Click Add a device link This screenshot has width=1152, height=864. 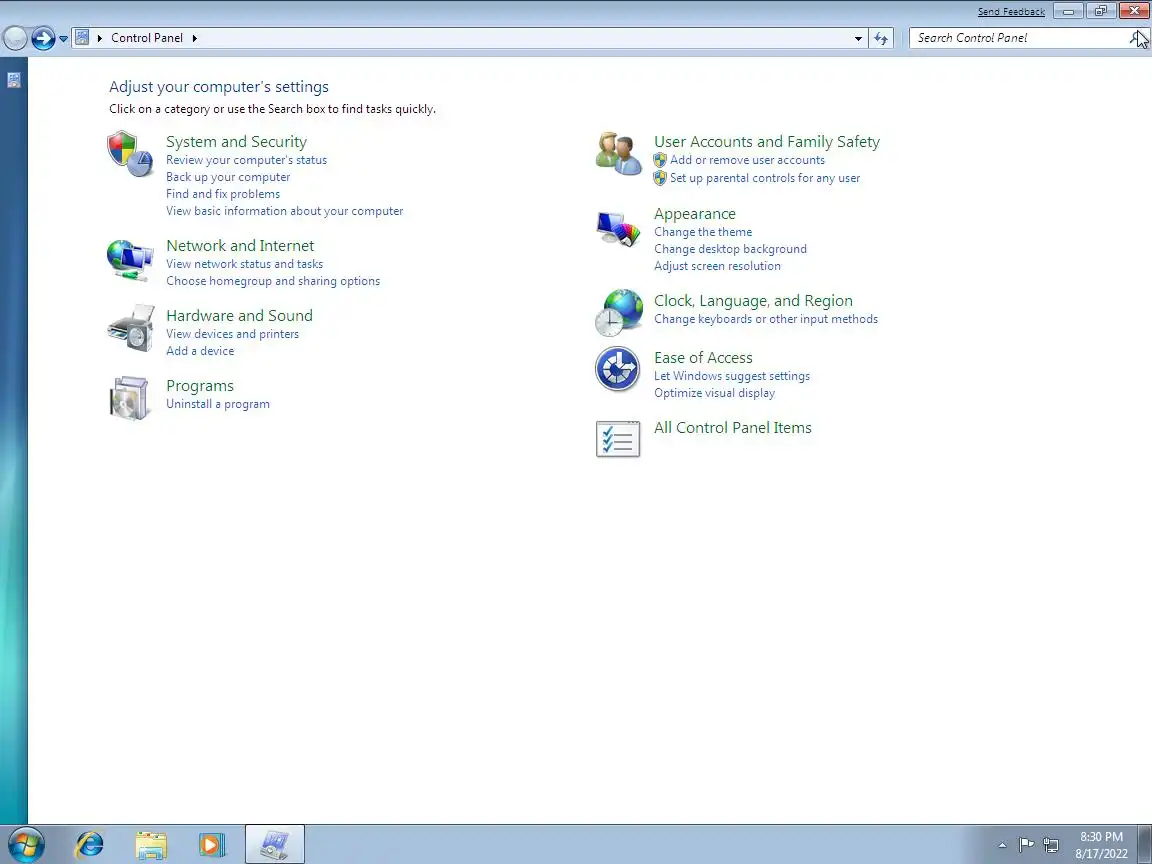click(x=201, y=350)
